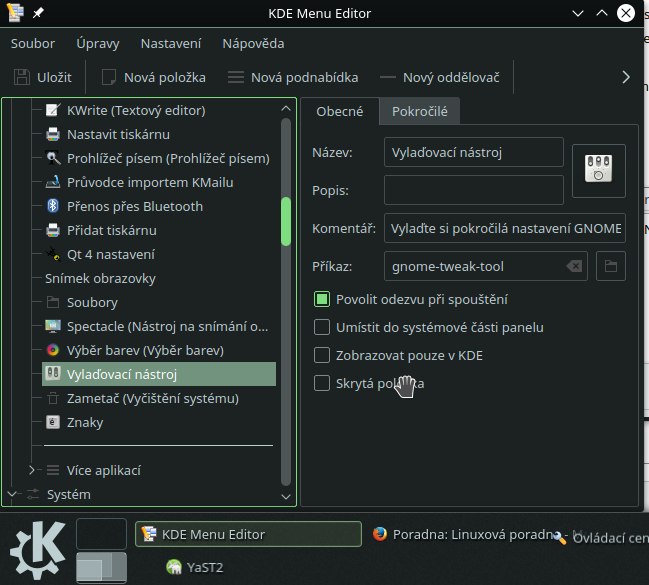Click the Uložit toolbar button
This screenshot has width=649, height=585.
pos(43,77)
